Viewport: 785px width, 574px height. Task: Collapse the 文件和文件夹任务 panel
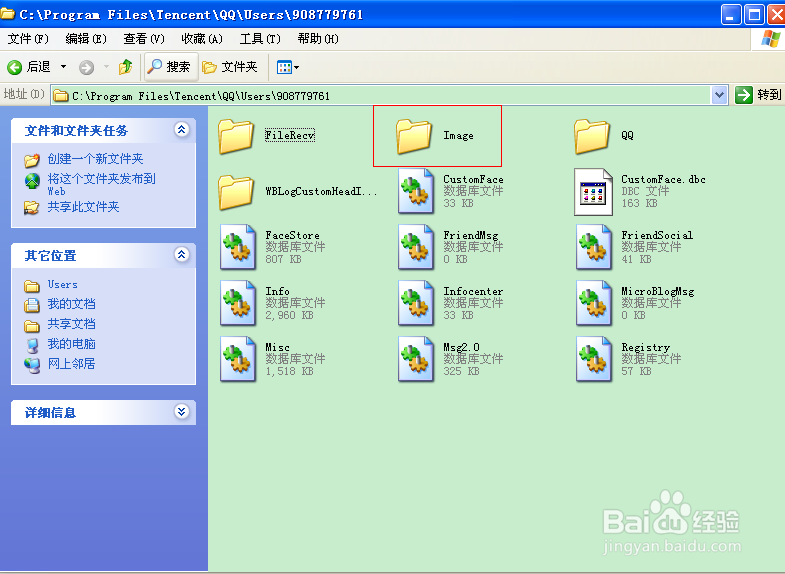coord(181,130)
